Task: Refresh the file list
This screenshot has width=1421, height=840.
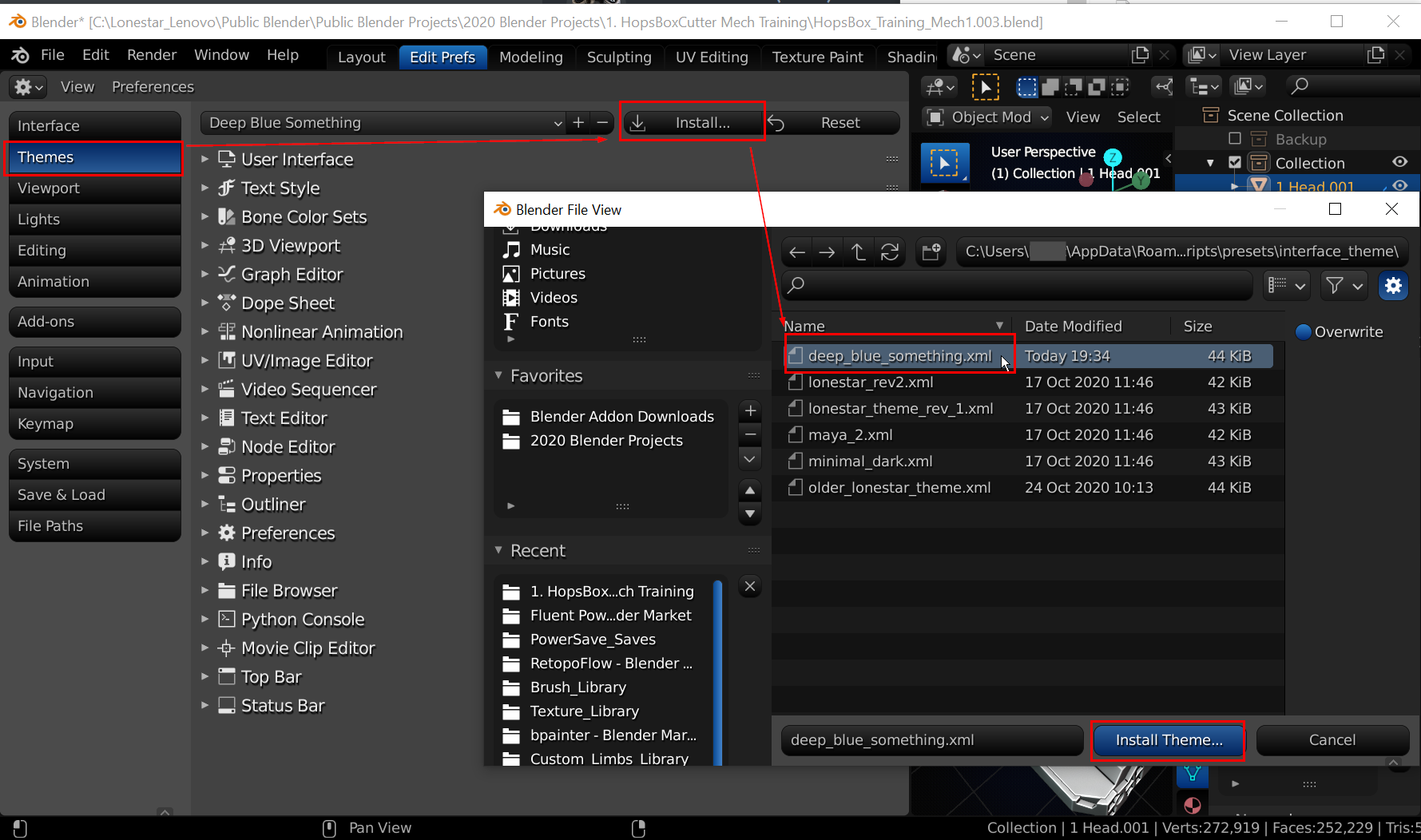Action: pyautogui.click(x=890, y=252)
